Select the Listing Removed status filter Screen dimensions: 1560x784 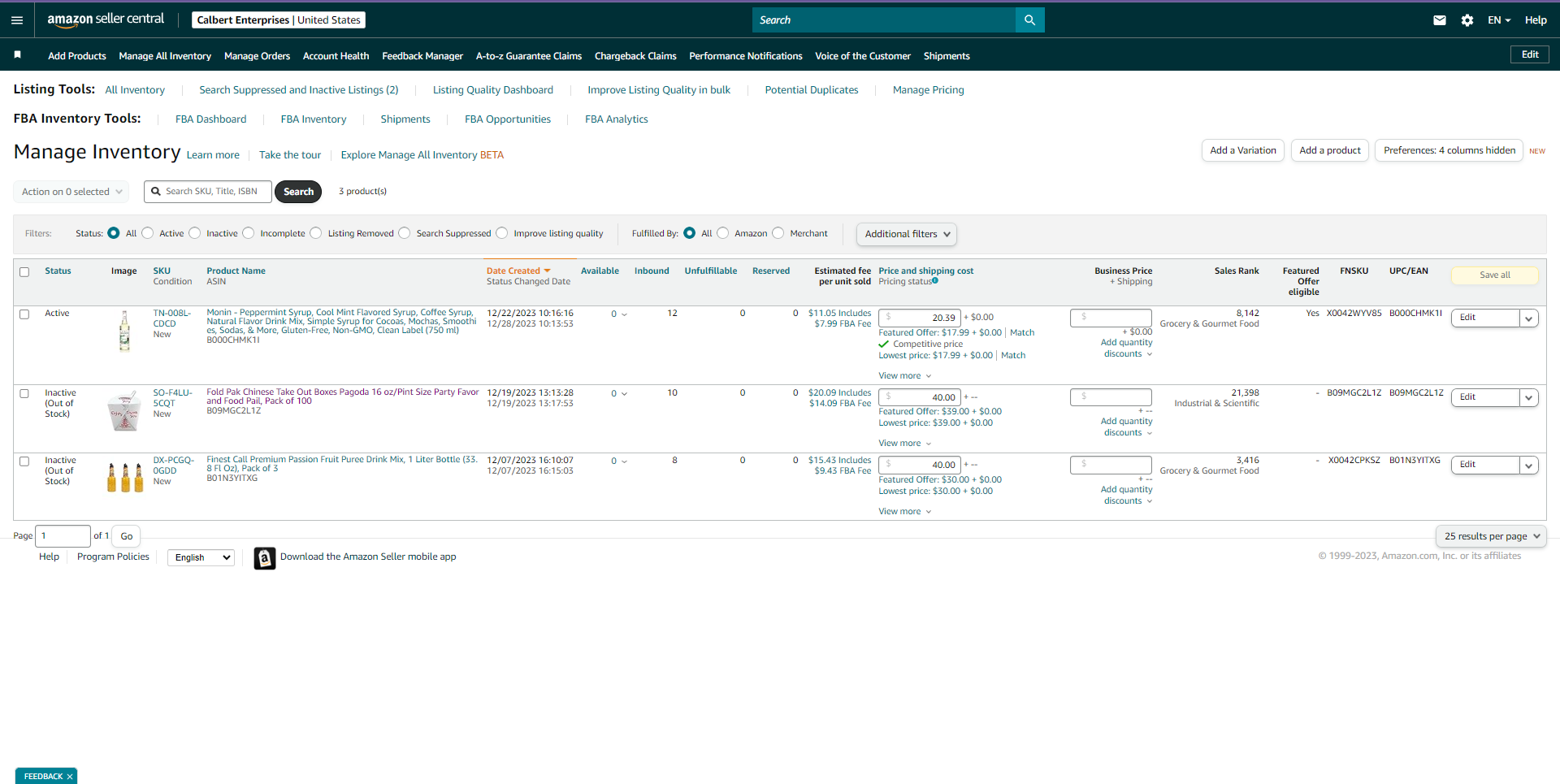[316, 233]
